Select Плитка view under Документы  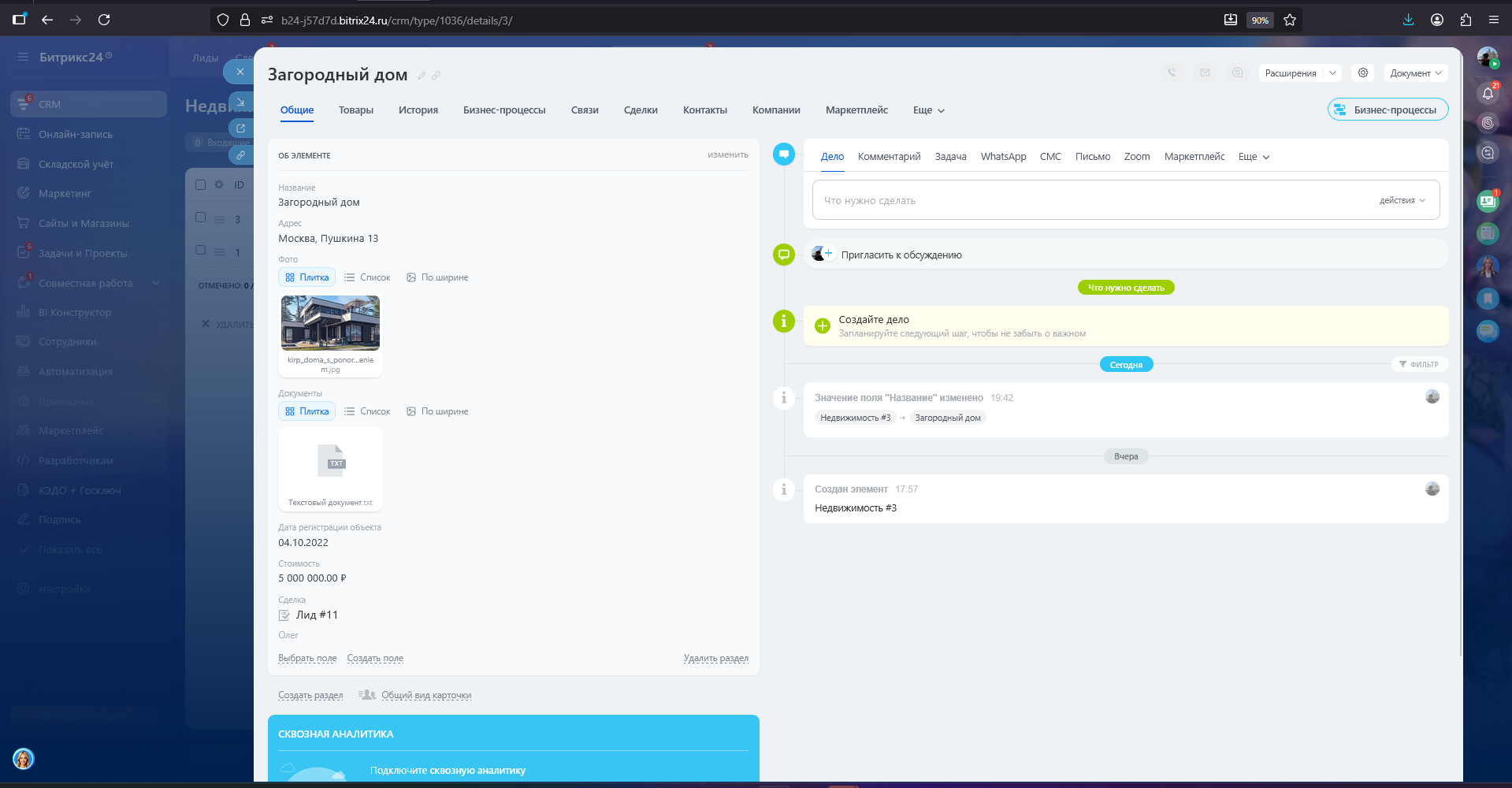[x=306, y=411]
